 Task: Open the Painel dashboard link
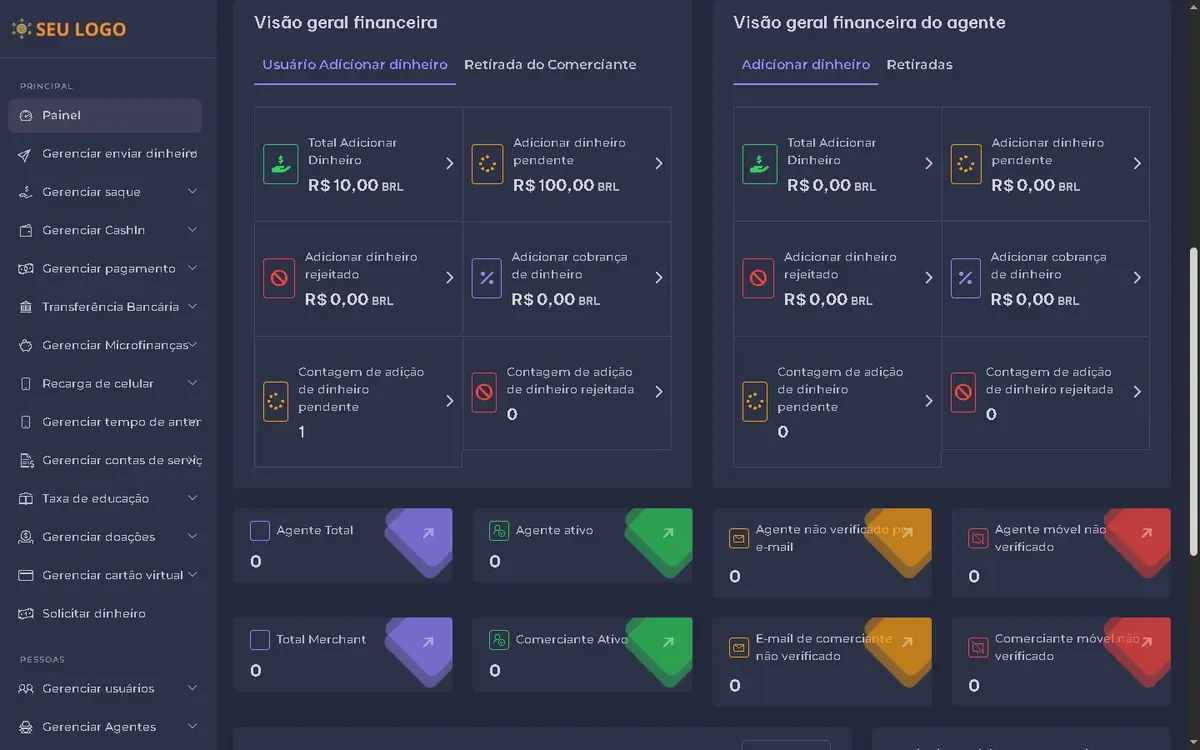point(62,116)
